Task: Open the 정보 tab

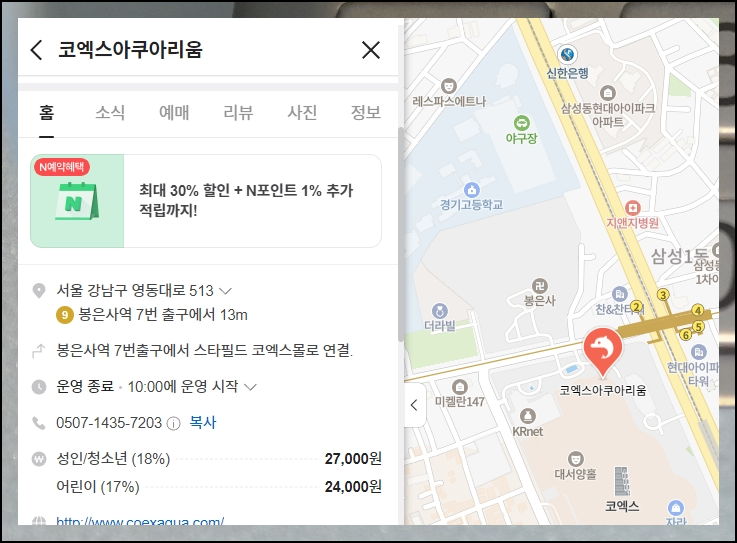Action: click(x=366, y=112)
